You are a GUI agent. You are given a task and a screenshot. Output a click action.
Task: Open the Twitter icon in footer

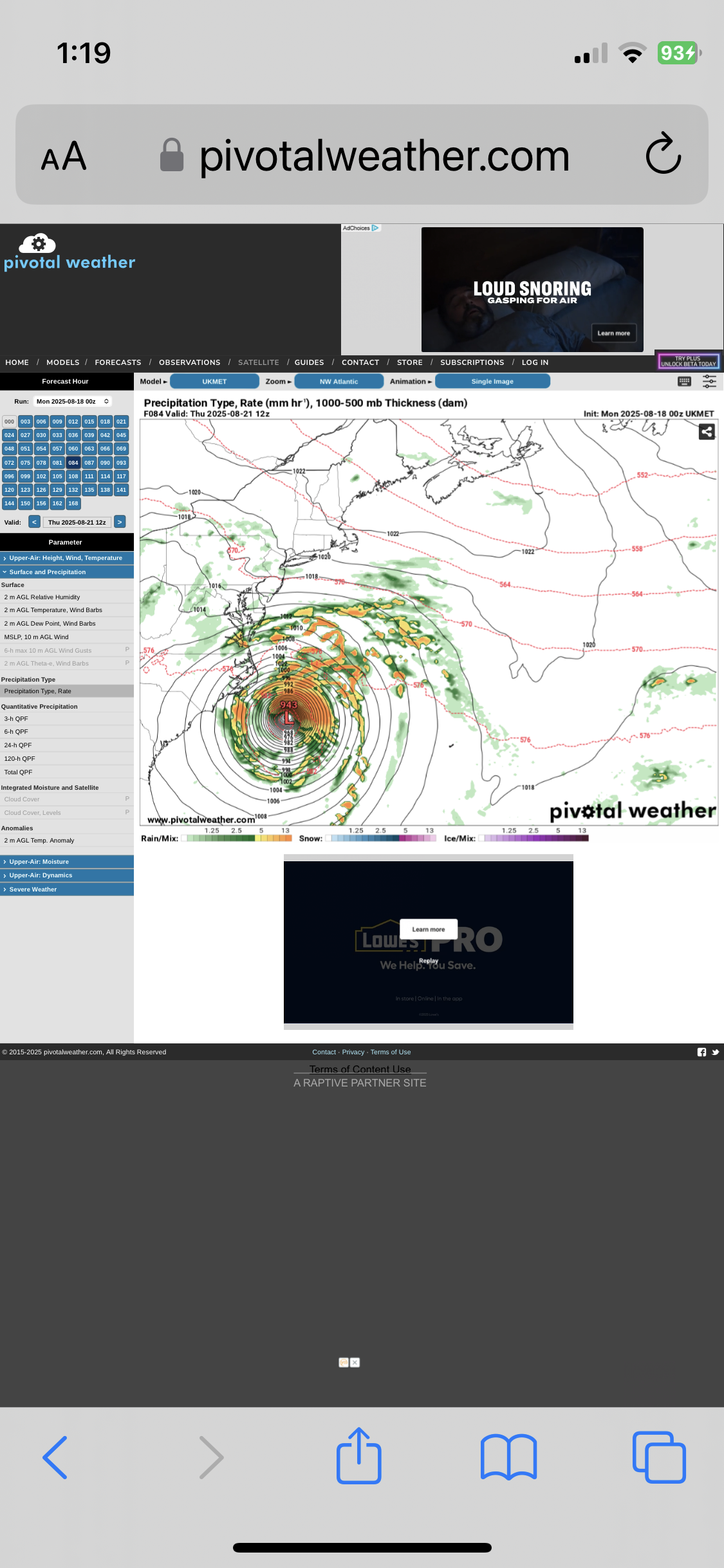[715, 1052]
